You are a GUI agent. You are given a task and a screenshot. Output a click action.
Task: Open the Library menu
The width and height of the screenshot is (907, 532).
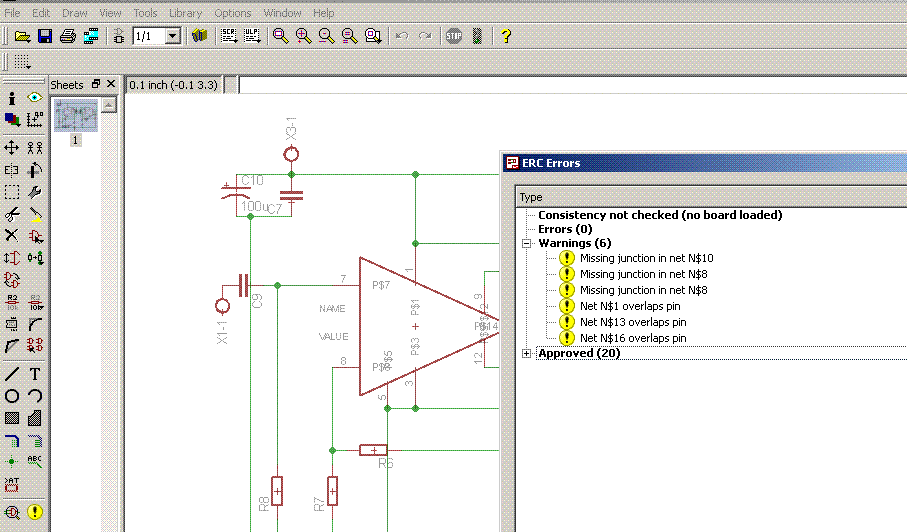click(x=185, y=13)
